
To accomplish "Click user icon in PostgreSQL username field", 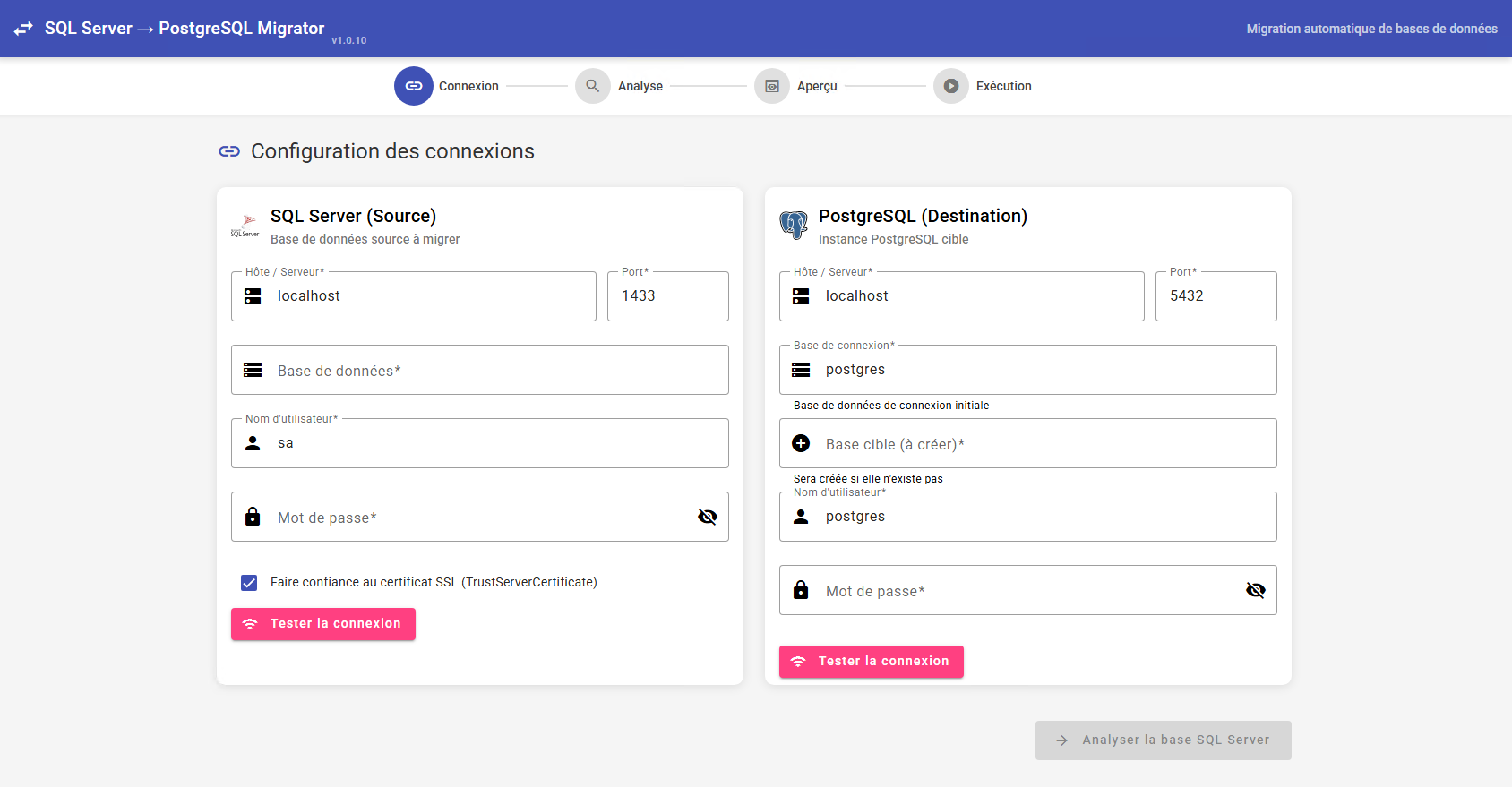I will click(801, 517).
